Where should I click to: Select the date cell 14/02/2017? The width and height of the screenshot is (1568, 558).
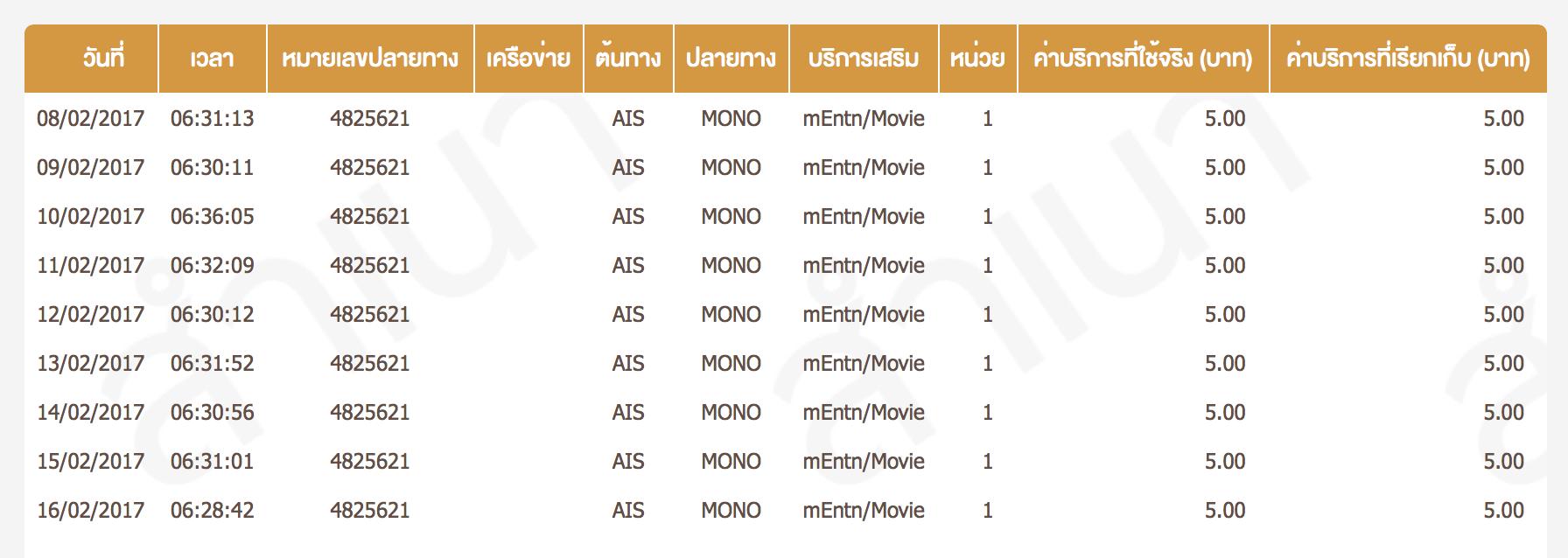coord(91,413)
